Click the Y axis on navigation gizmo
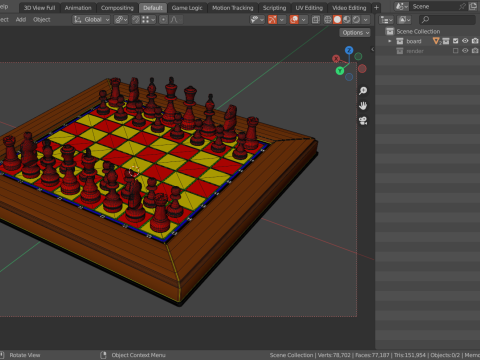The image size is (480, 360). pyautogui.click(x=340, y=71)
